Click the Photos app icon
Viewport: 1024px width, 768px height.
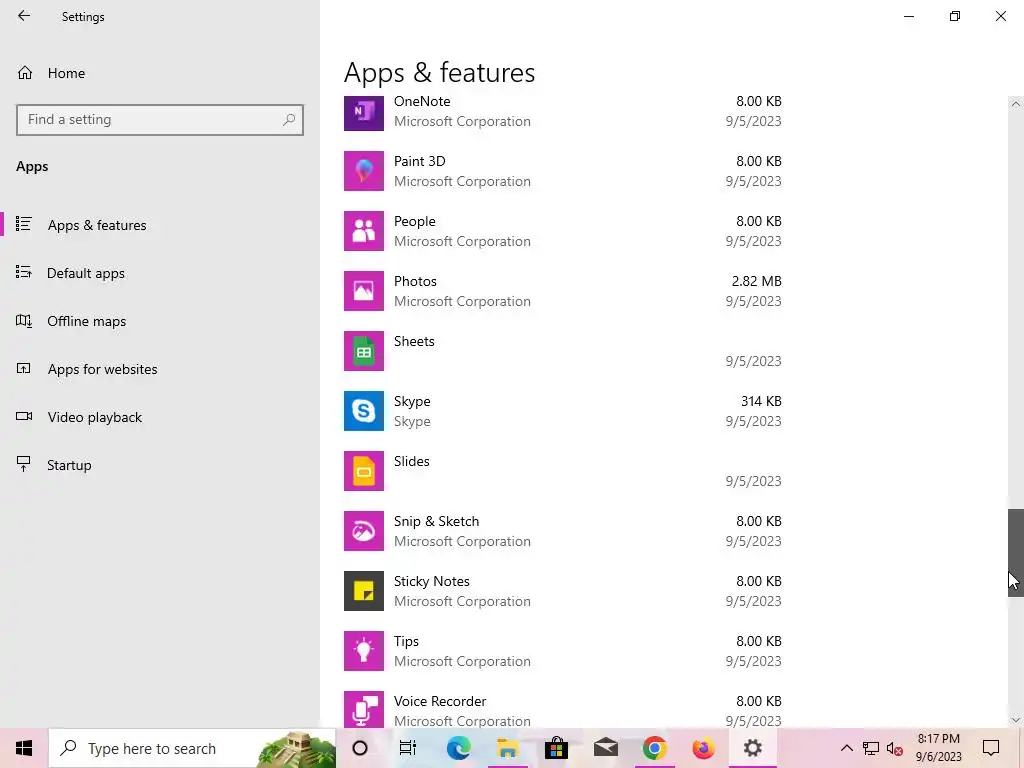(x=364, y=291)
